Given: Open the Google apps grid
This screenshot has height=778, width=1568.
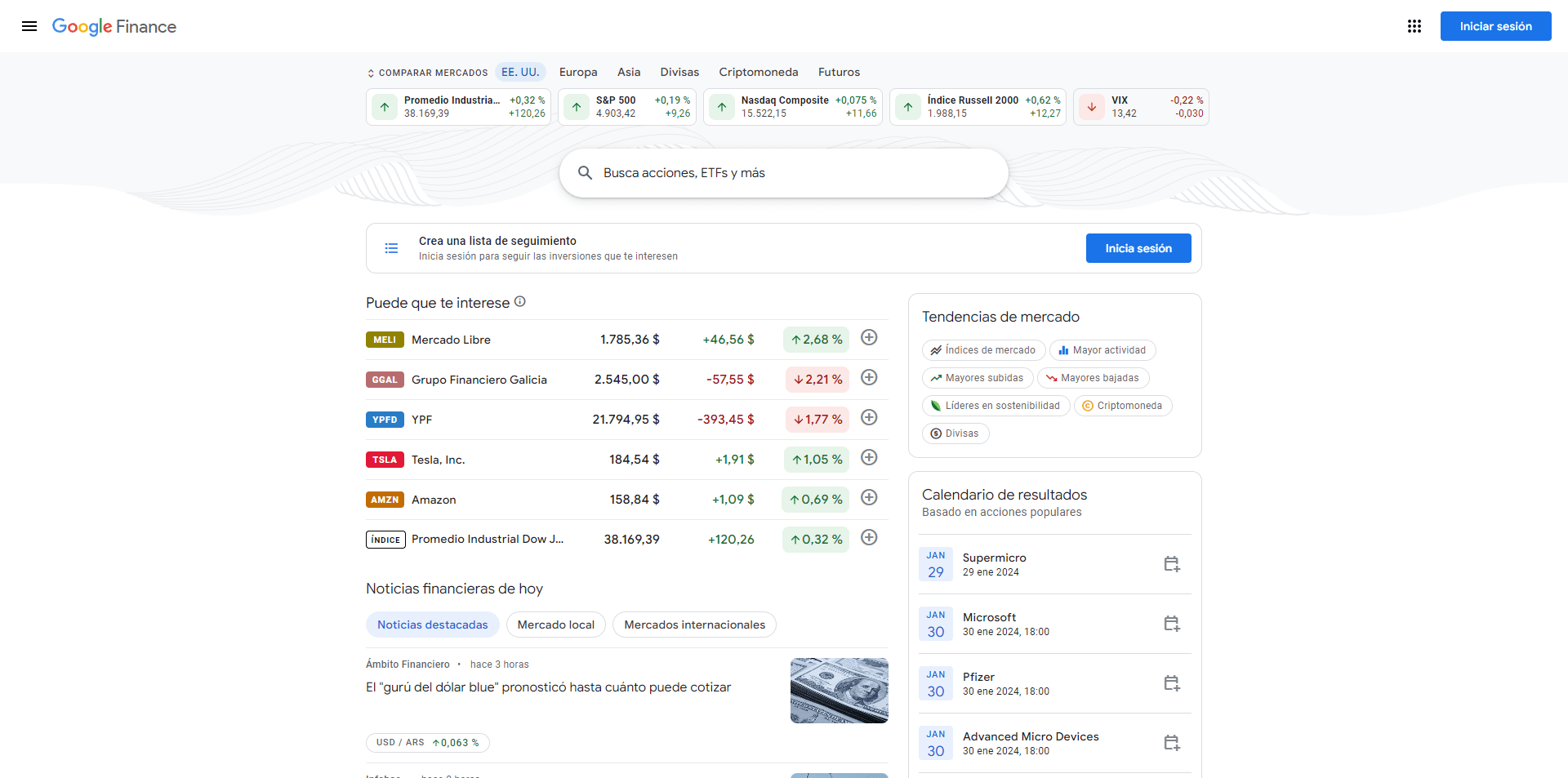Looking at the screenshot, I should [1414, 26].
